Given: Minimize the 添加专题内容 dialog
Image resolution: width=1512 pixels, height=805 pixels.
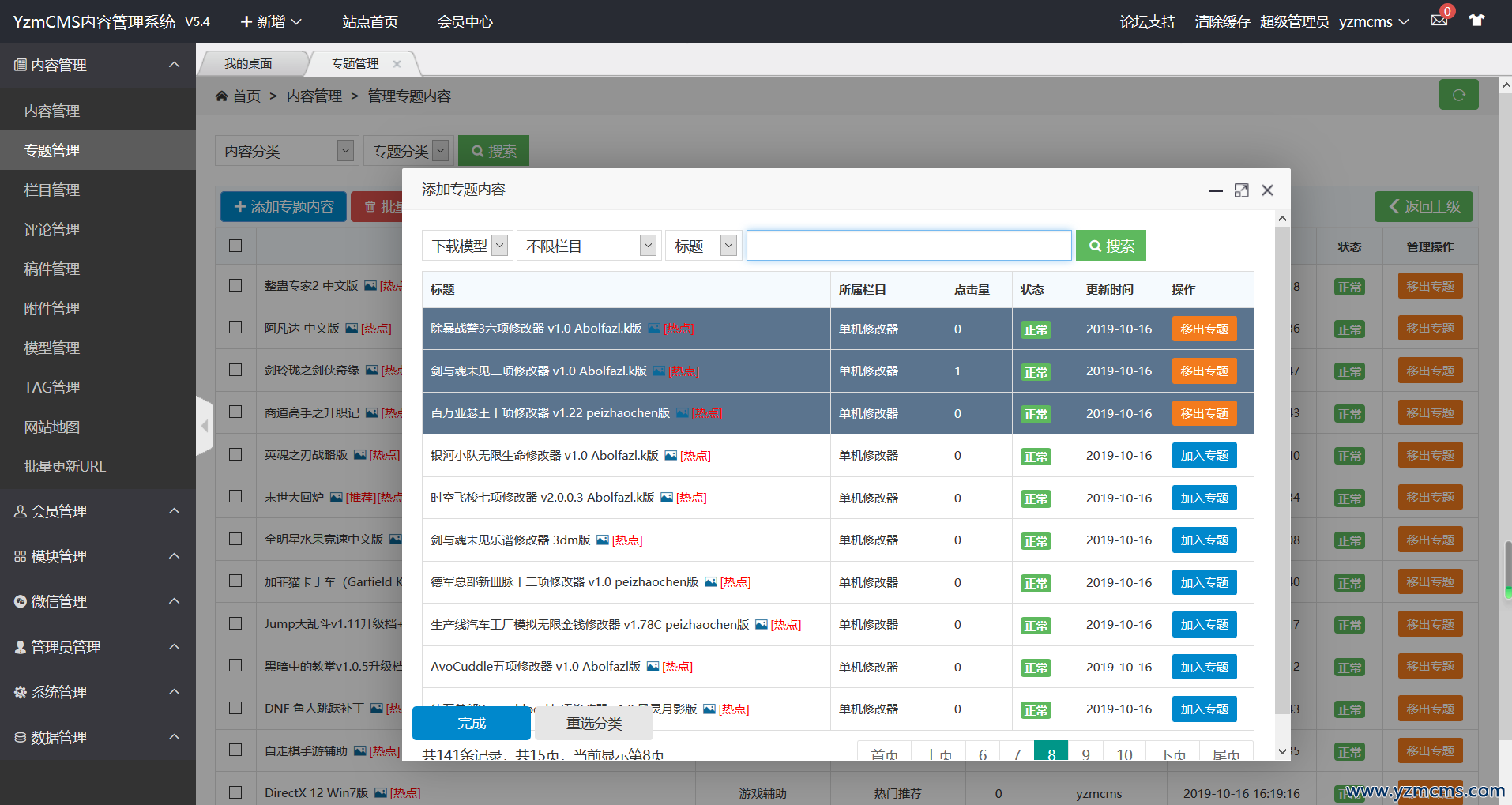Looking at the screenshot, I should (1216, 190).
